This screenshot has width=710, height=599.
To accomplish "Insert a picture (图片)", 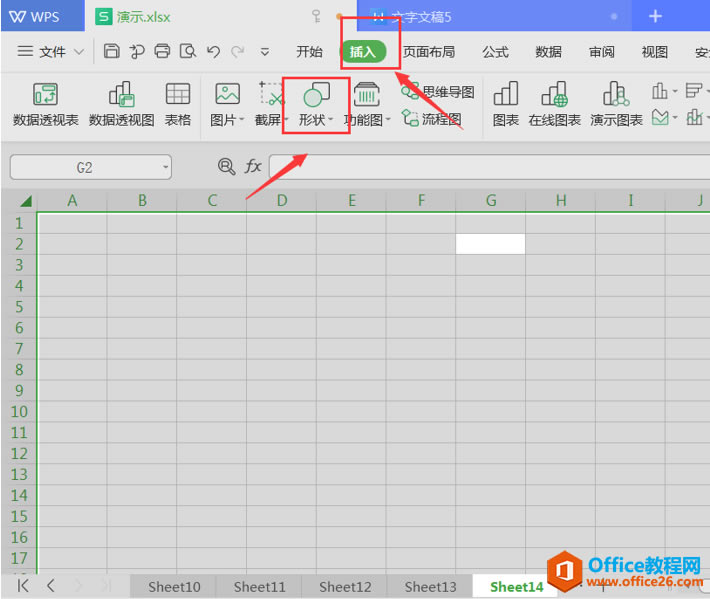I will [227, 104].
